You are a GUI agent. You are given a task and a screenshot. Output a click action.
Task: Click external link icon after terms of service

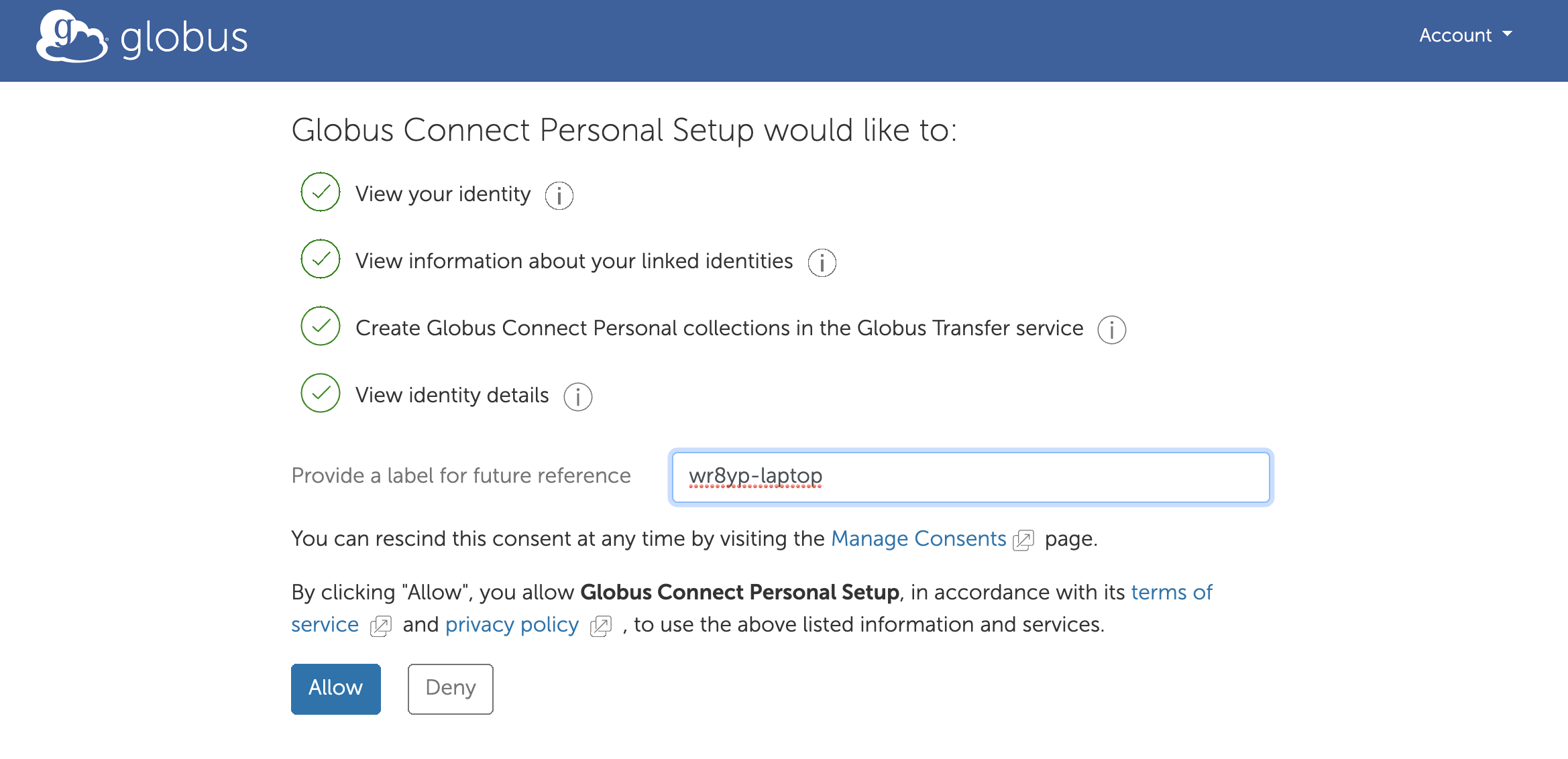coord(381,626)
